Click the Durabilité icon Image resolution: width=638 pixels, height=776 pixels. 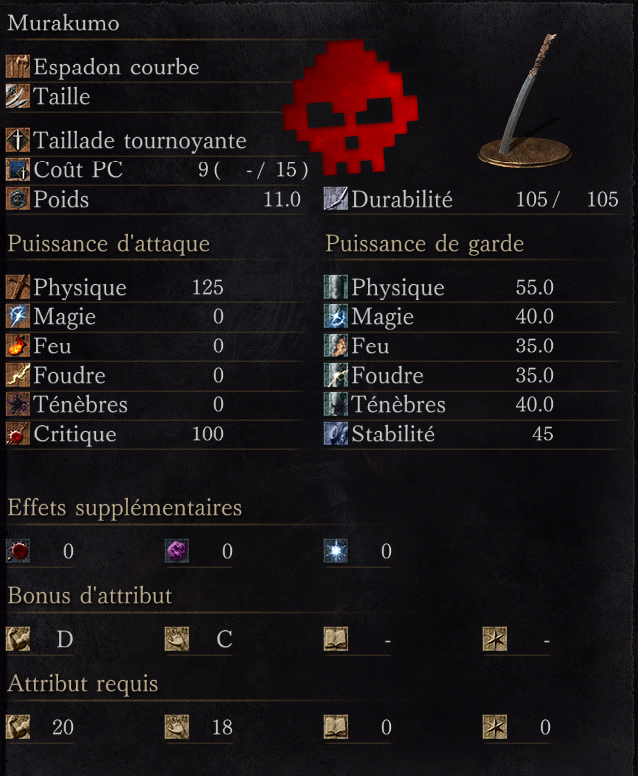(x=336, y=199)
